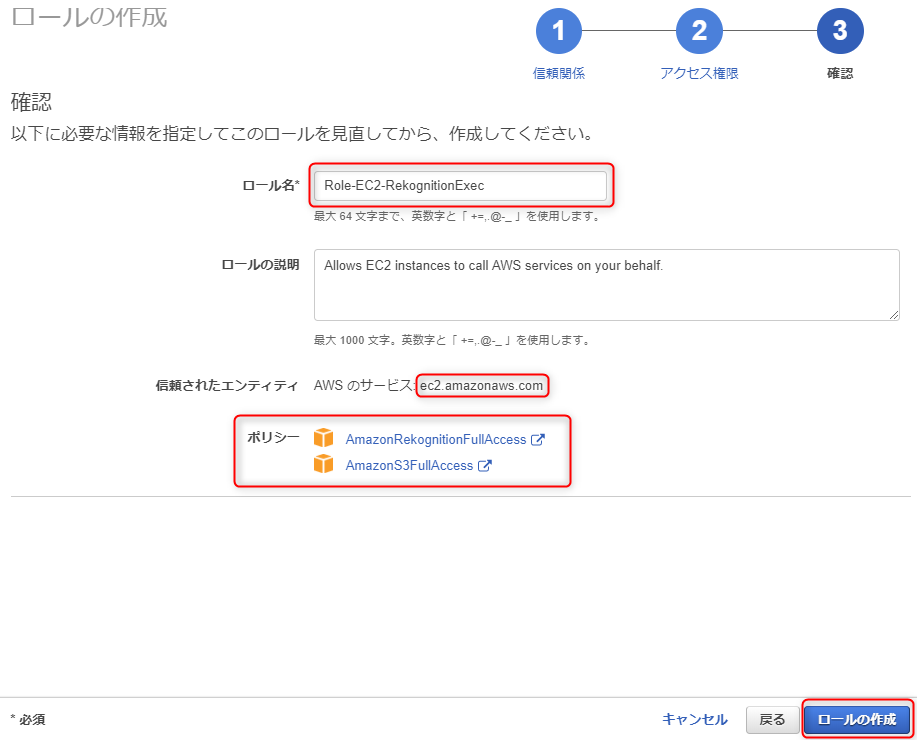
Task: Click orange box icon for AmazonS3FullAccess
Action: (x=323, y=464)
